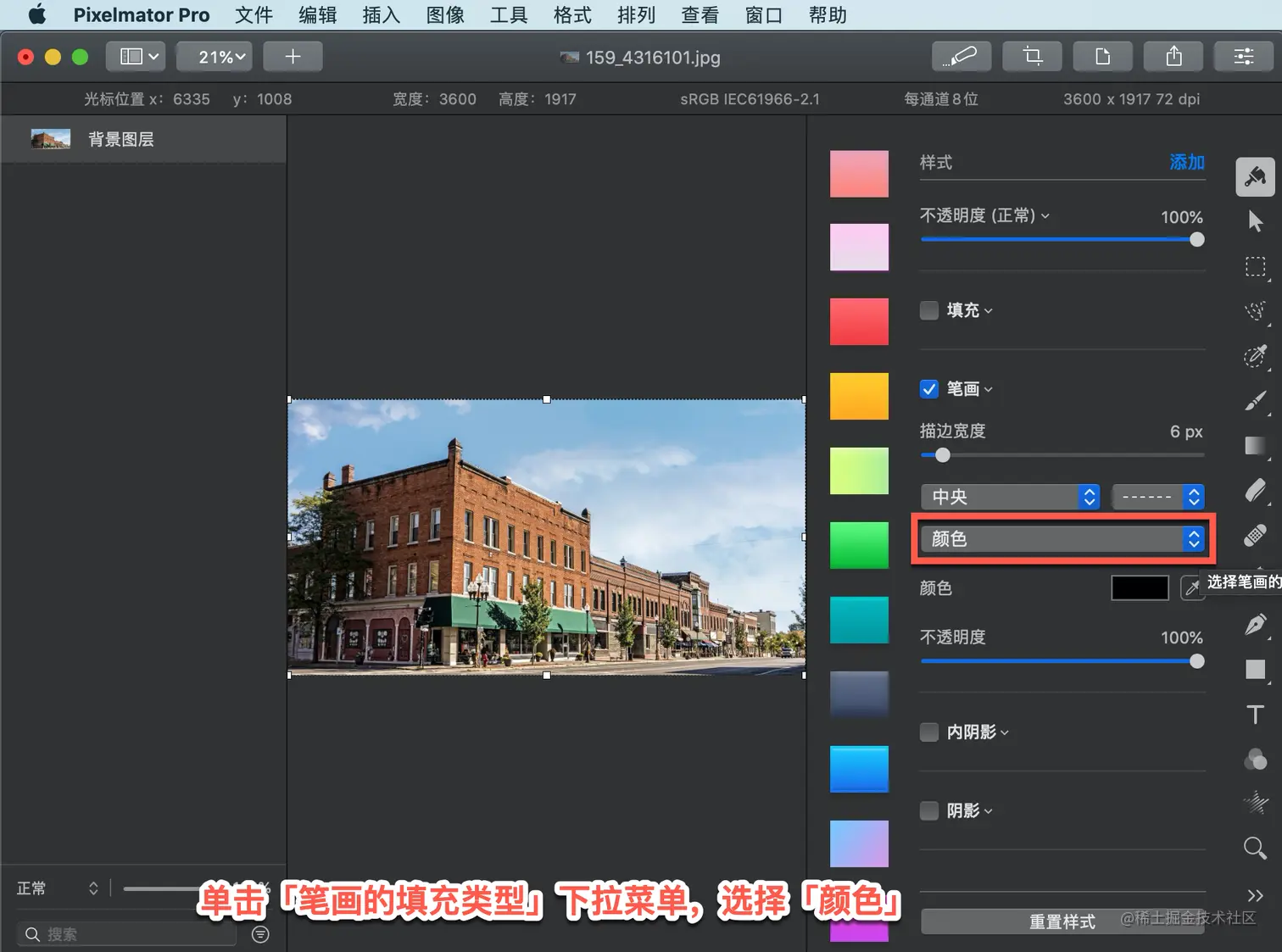The height and width of the screenshot is (952, 1282).
Task: Enable the 填充 checkbox
Action: point(929,310)
